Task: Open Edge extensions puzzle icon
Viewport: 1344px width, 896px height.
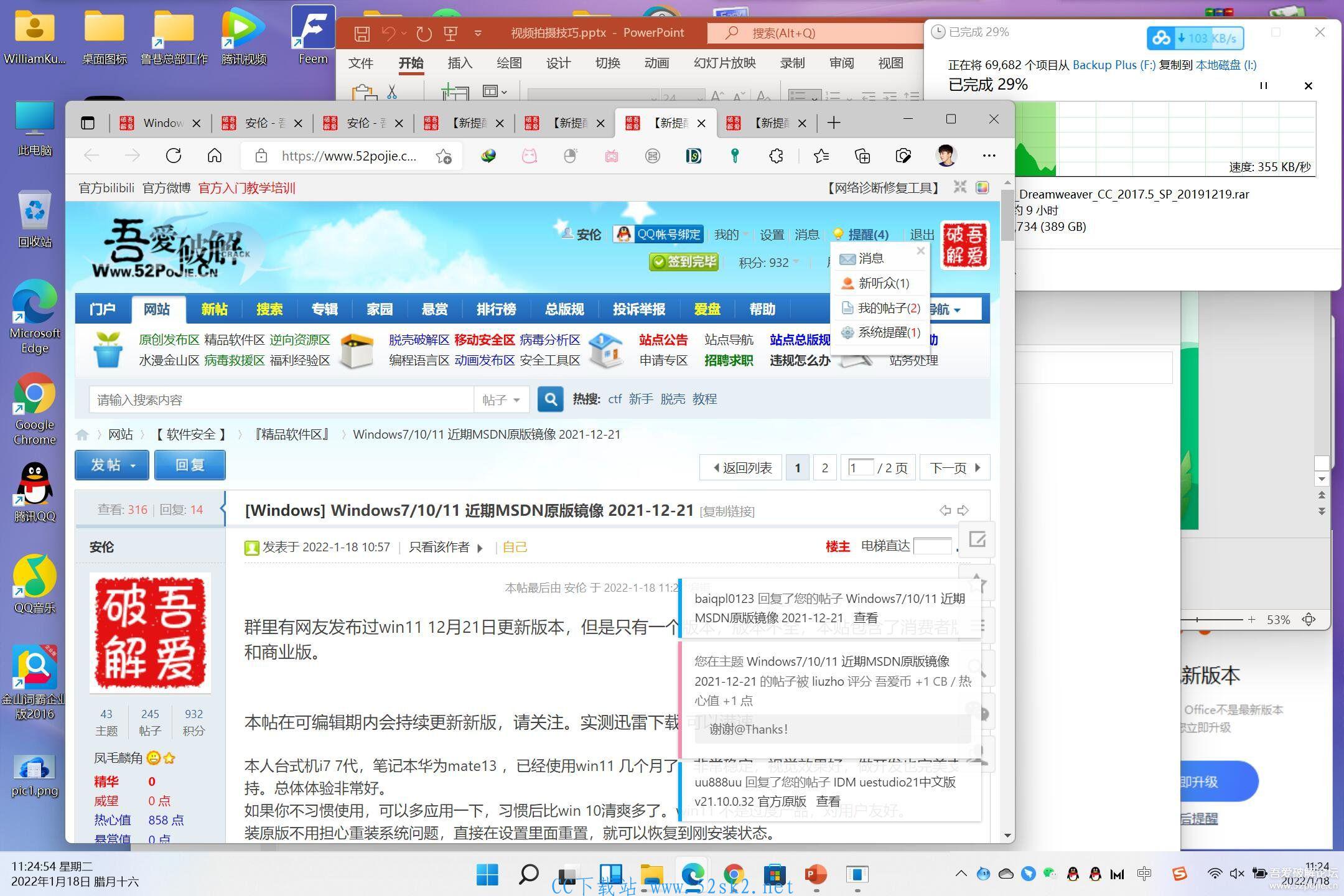Action: [776, 156]
